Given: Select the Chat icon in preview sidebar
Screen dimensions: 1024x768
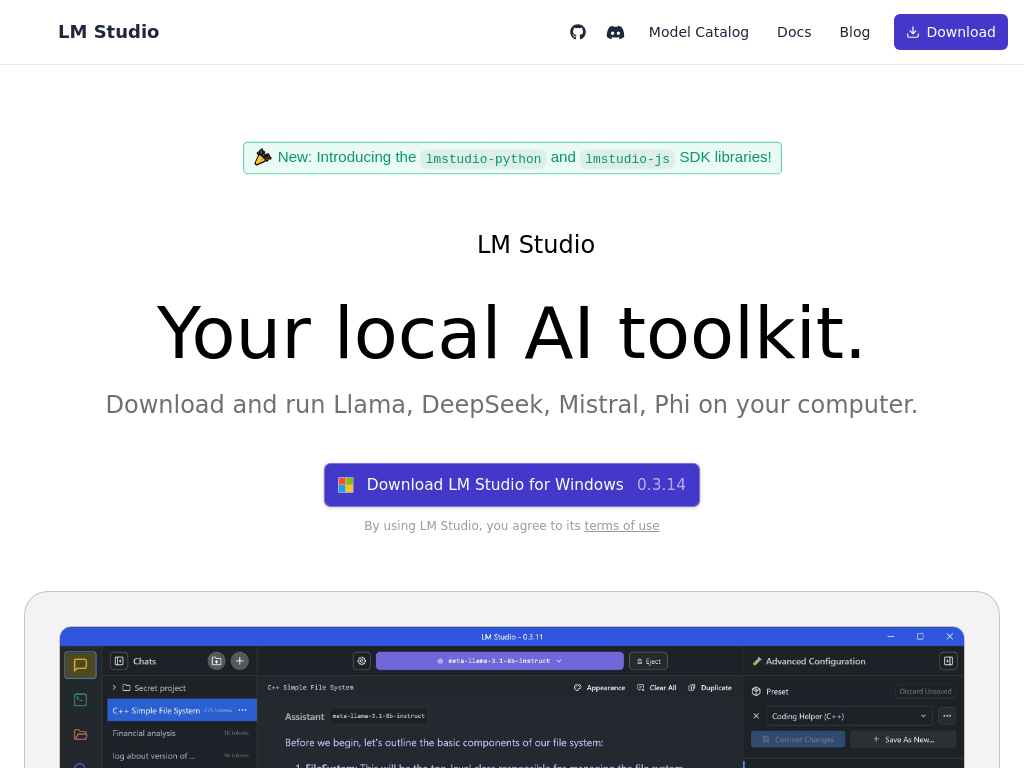Looking at the screenshot, I should pos(80,665).
